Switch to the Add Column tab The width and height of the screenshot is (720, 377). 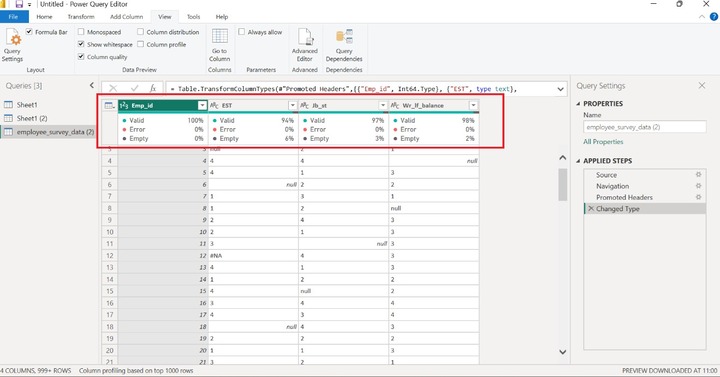pyautogui.click(x=126, y=17)
